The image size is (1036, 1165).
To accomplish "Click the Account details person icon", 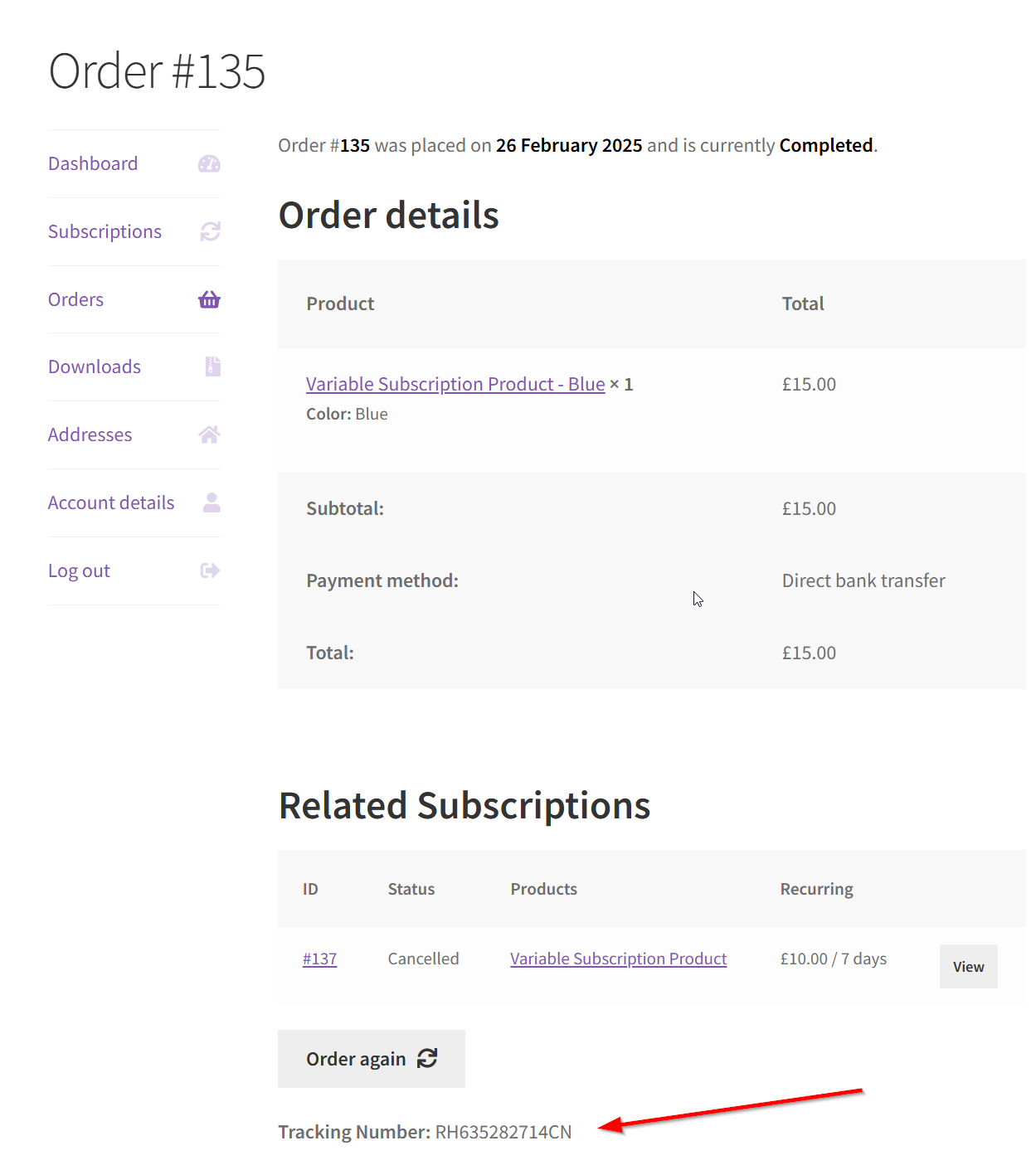I will tap(212, 502).
